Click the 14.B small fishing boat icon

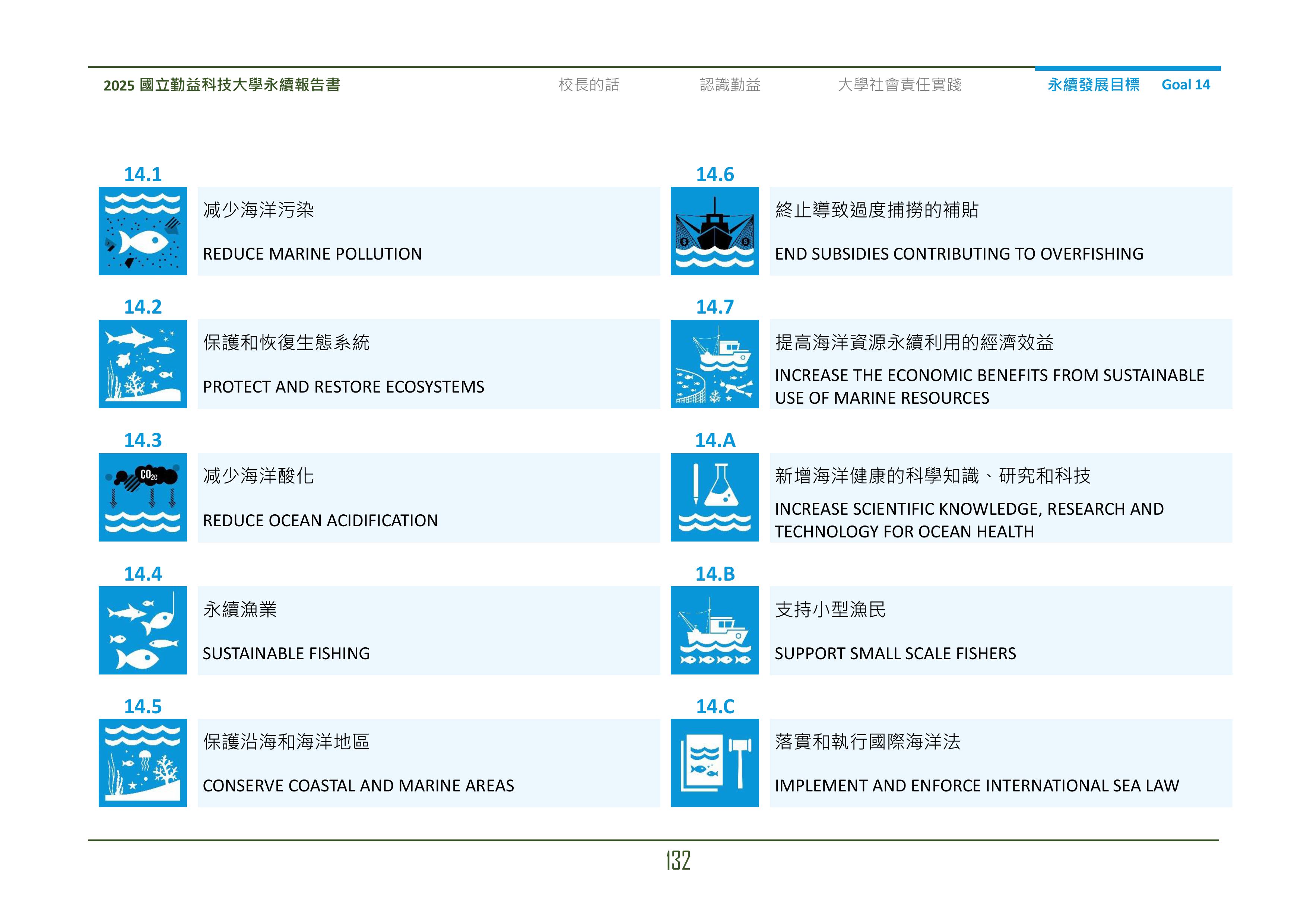point(714,630)
